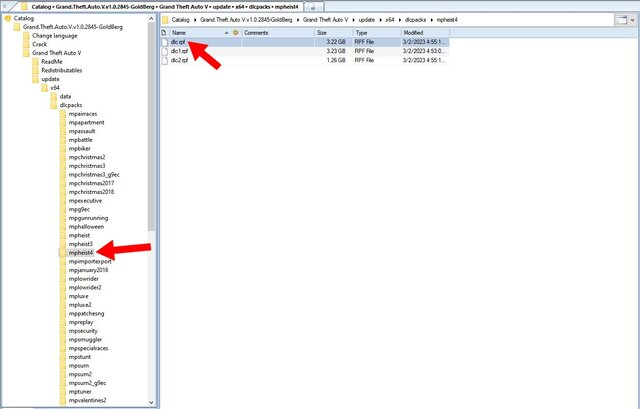Select Redistributables folder
Image resolution: width=640 pixels, height=409 pixels.
(x=62, y=70)
